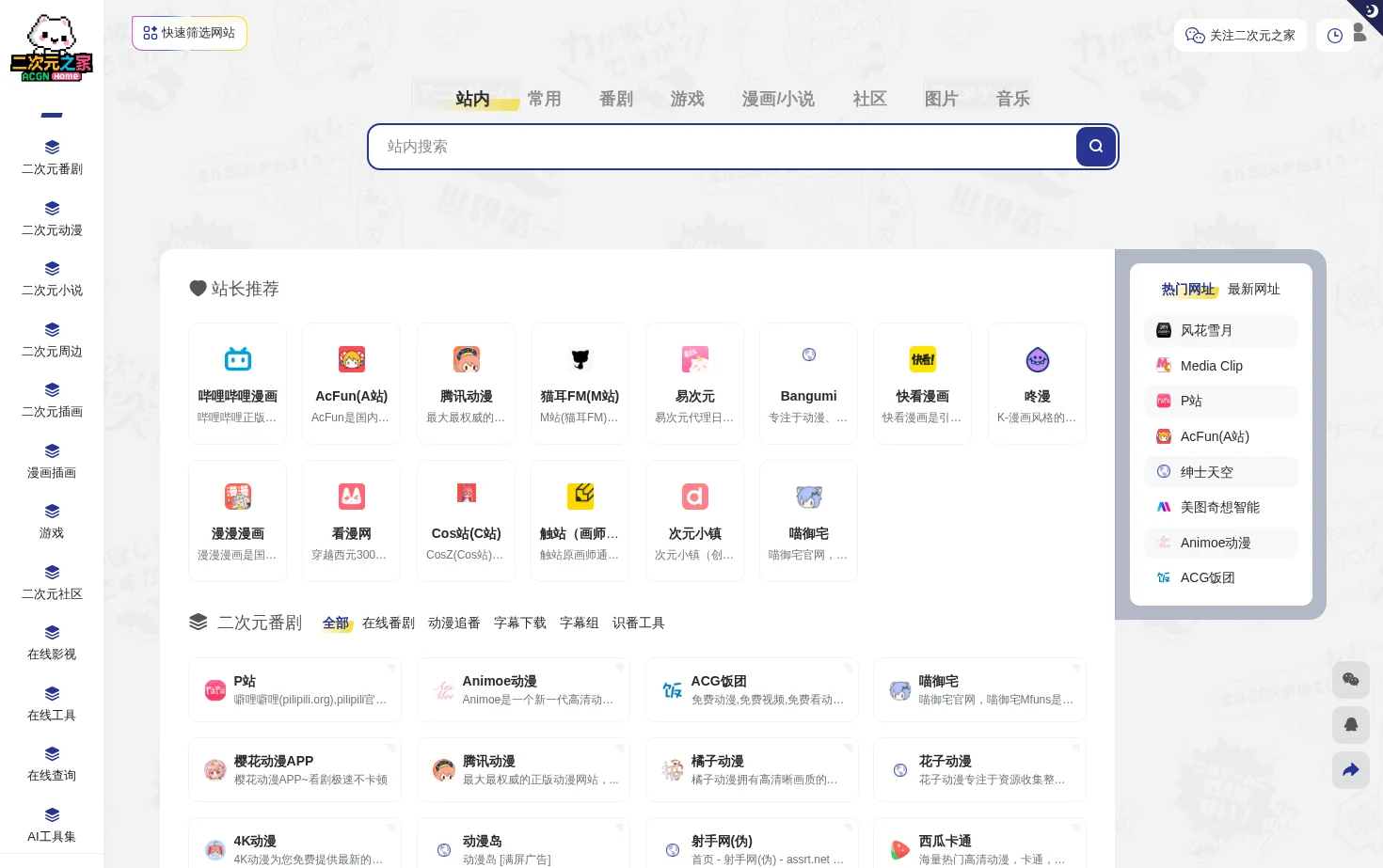Filter 二次元番剧 by 动漫追番
The width and height of the screenshot is (1383, 868).
tap(454, 623)
